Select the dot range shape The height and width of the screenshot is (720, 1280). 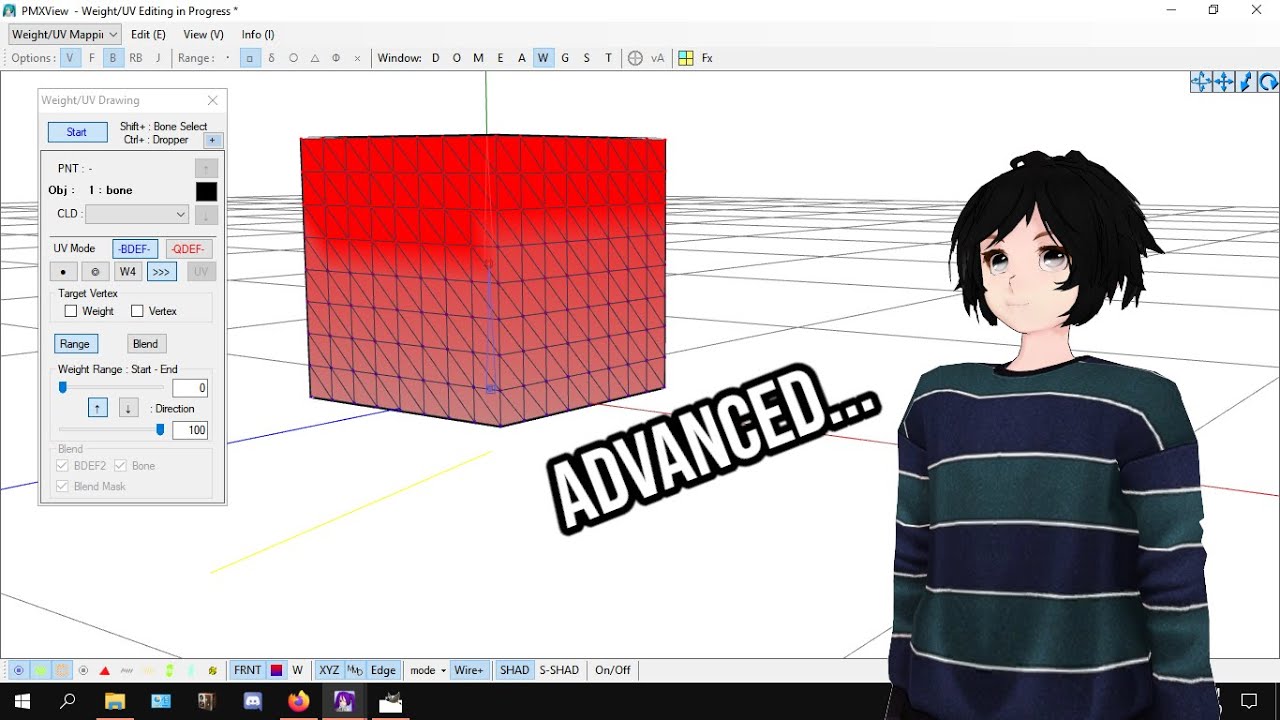(228, 58)
